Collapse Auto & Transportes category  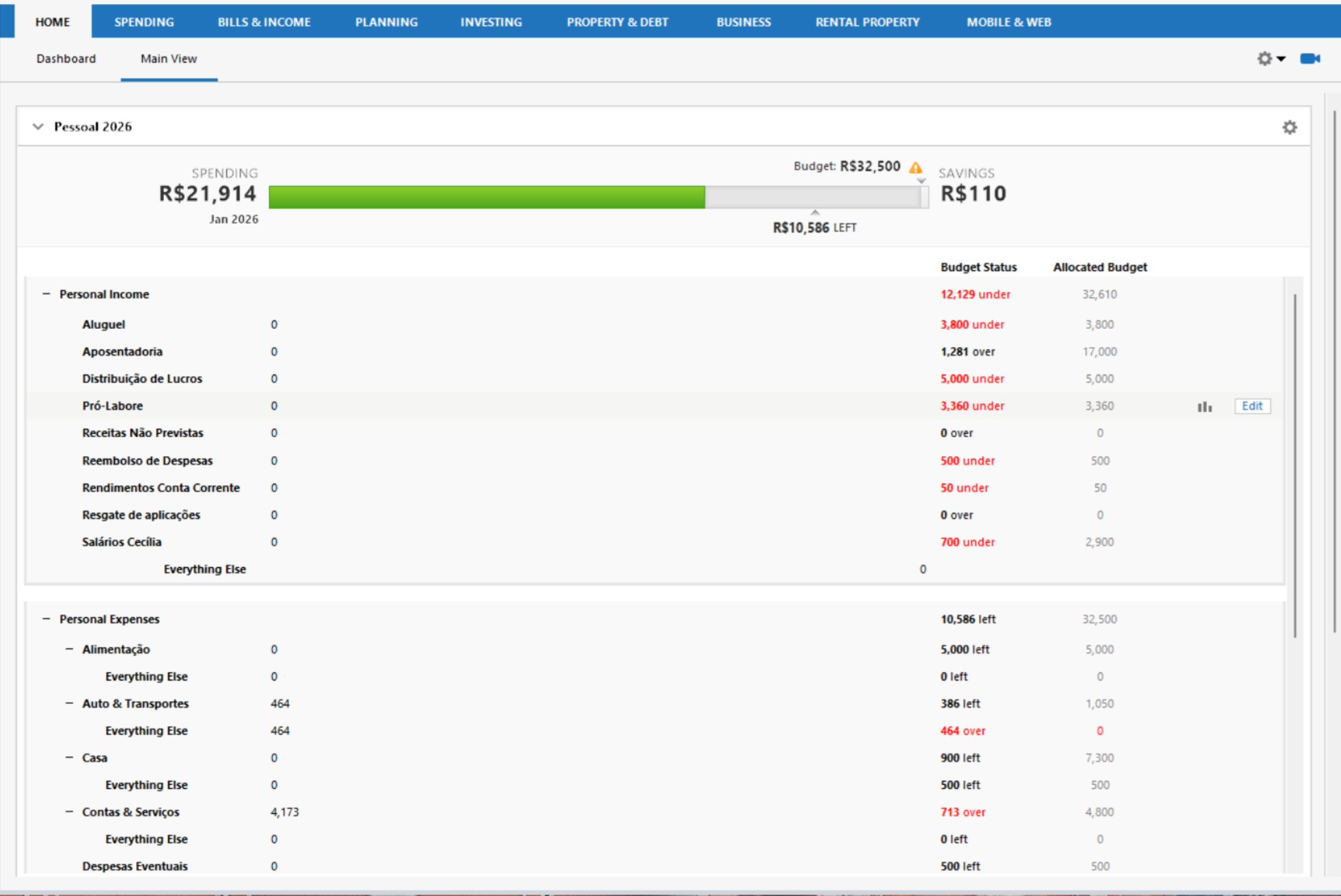coord(69,703)
